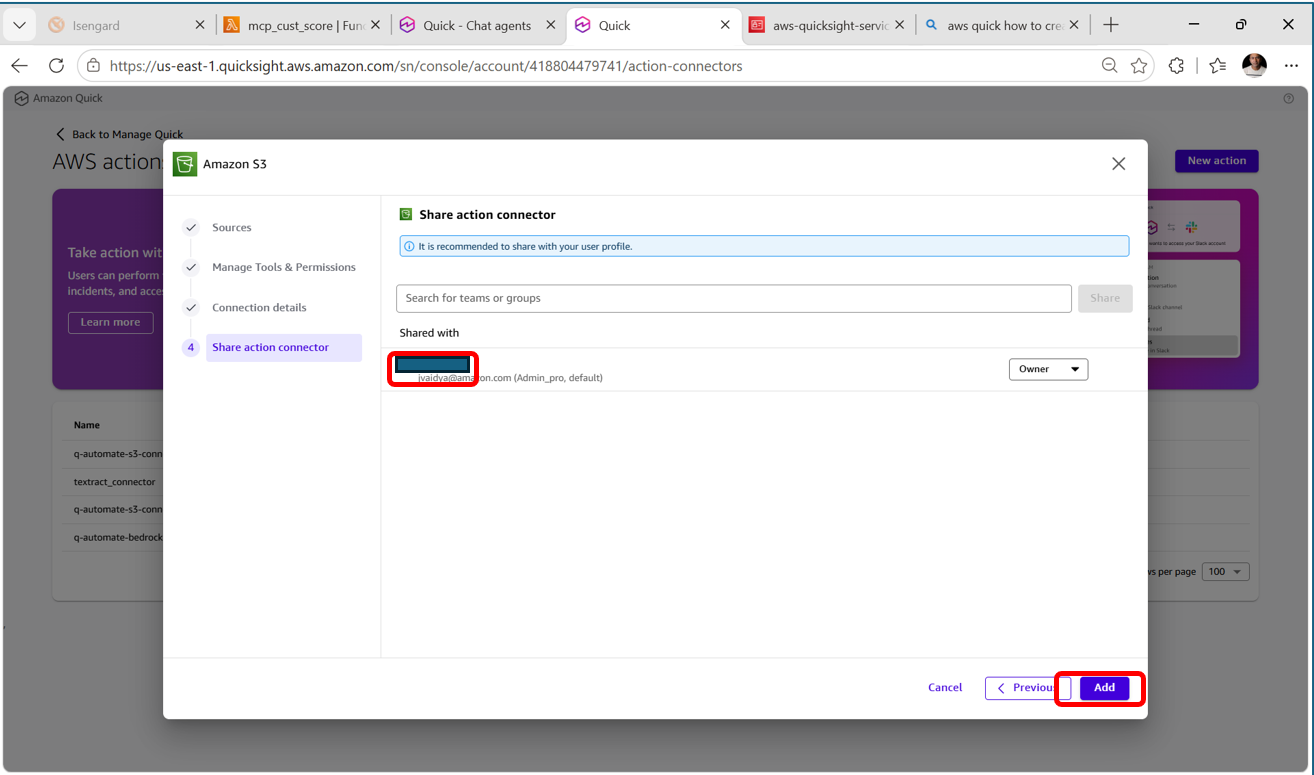Go to the Connection details step
1314x775 pixels.
(x=259, y=307)
